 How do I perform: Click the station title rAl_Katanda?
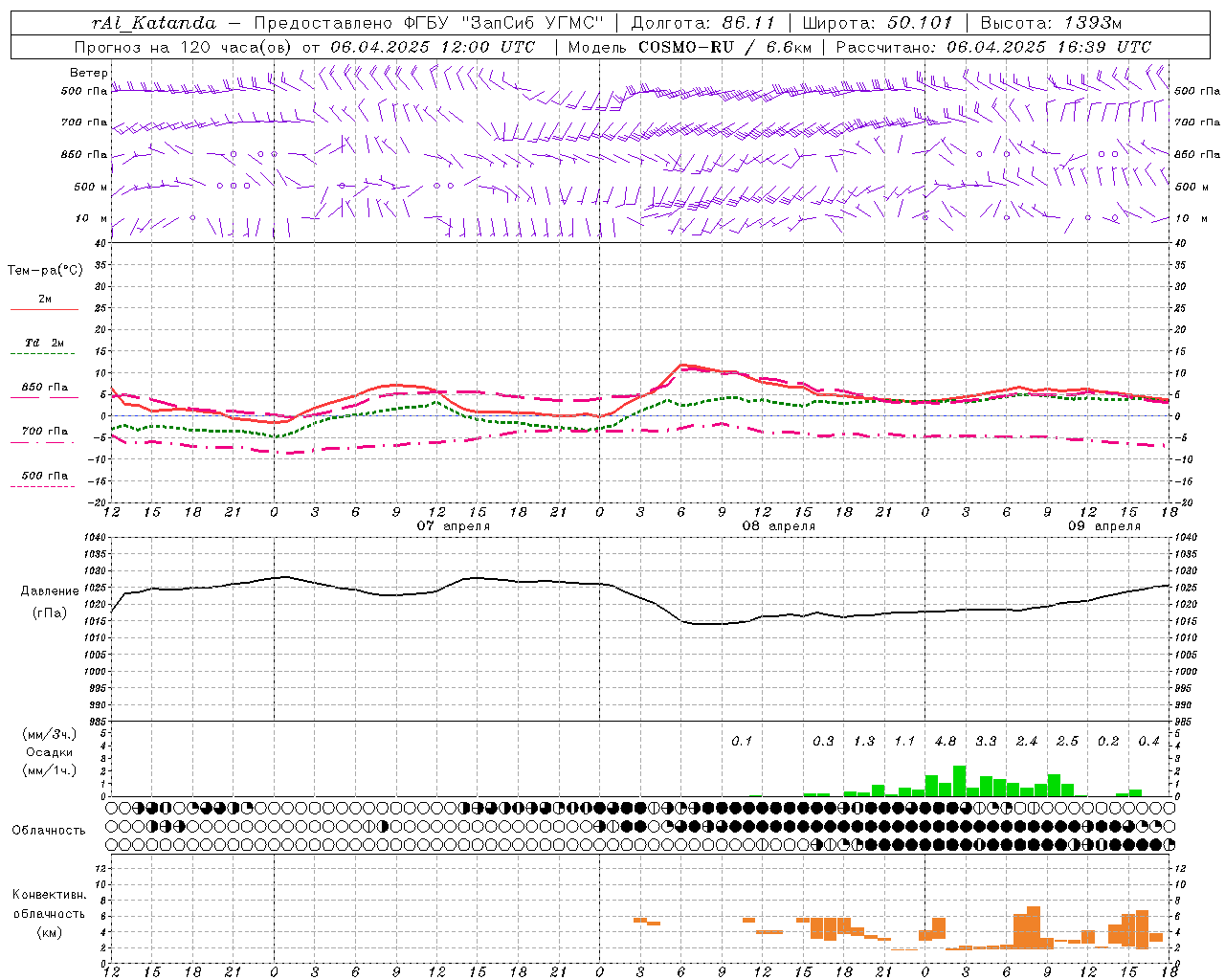pyautogui.click(x=154, y=23)
